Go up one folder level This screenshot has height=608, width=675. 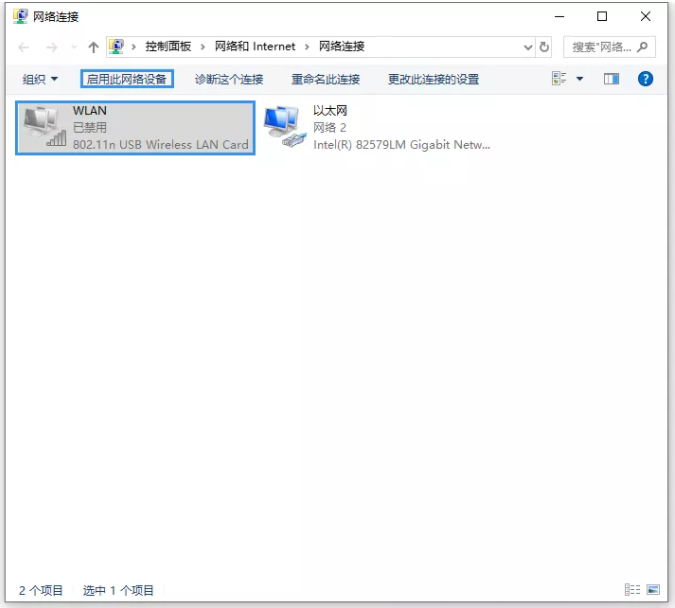pos(93,47)
